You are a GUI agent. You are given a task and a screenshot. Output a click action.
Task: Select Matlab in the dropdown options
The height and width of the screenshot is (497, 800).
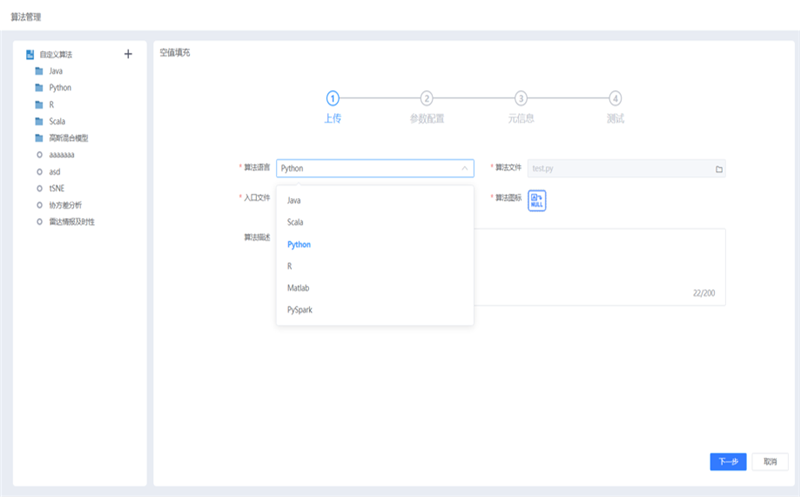coord(298,288)
